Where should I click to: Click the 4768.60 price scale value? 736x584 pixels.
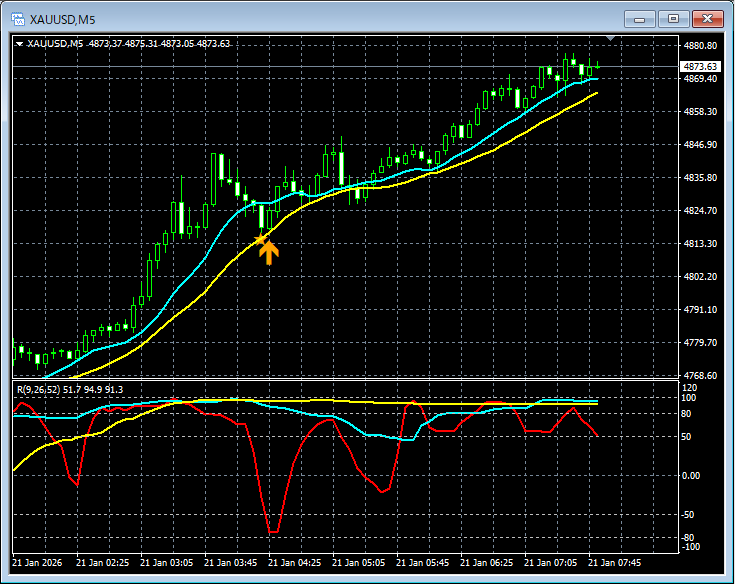(x=700, y=376)
